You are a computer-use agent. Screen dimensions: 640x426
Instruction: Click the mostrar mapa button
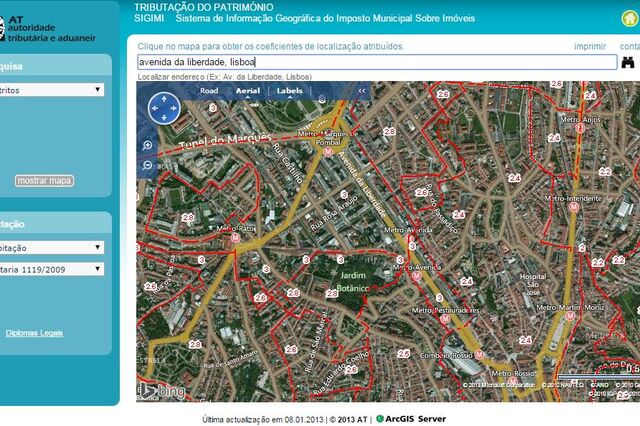(x=44, y=181)
